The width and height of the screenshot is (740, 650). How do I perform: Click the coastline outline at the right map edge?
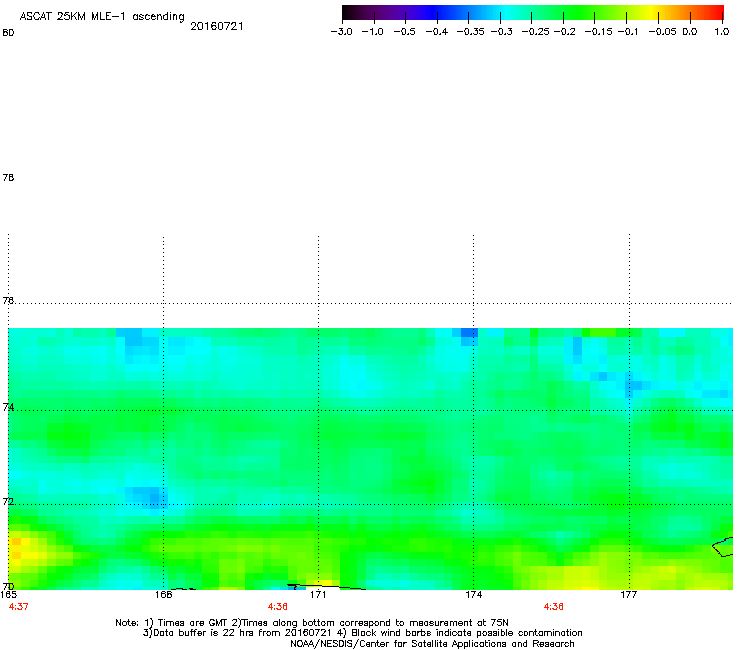723,547
